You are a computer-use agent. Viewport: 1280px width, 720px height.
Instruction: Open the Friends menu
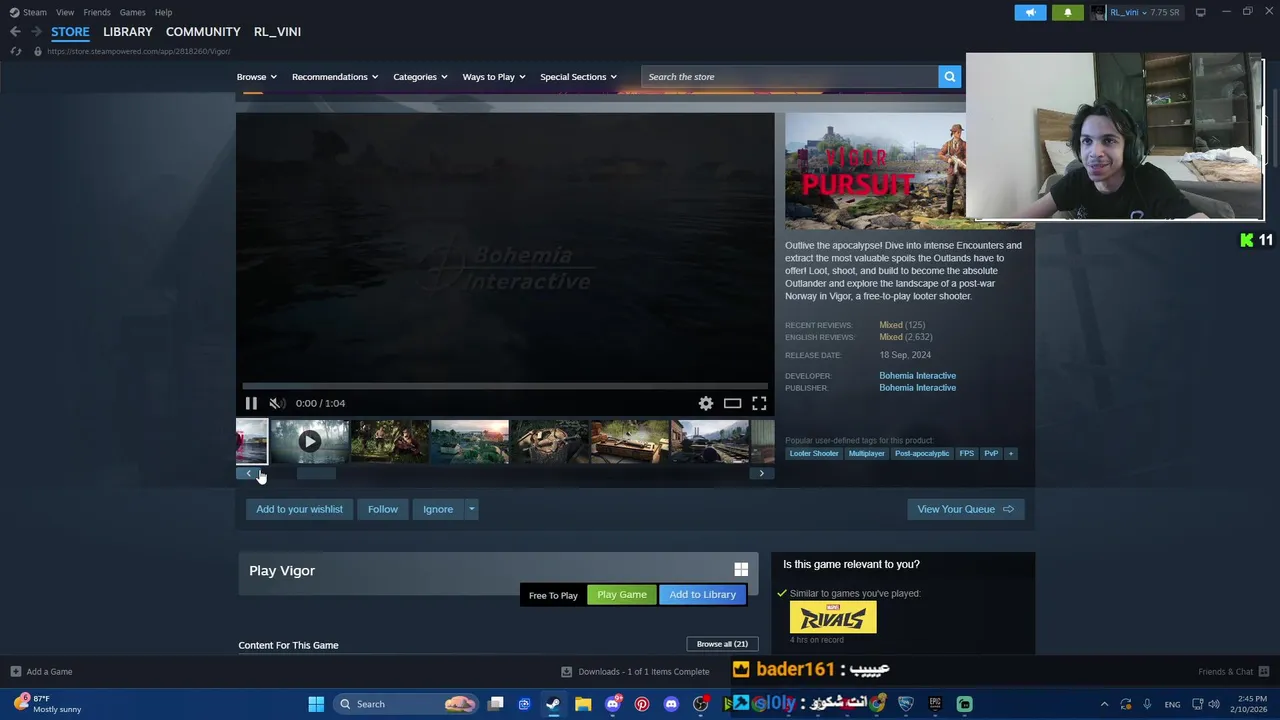(x=97, y=12)
